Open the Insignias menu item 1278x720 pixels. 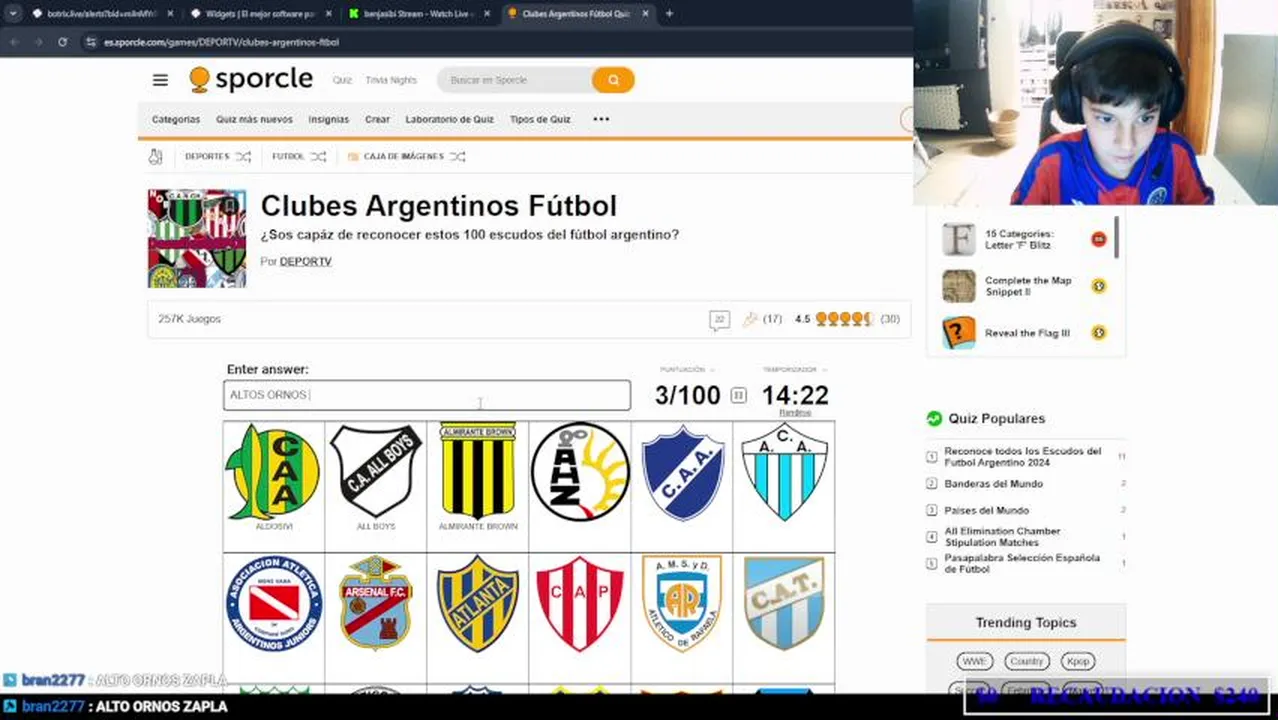pyautogui.click(x=329, y=119)
